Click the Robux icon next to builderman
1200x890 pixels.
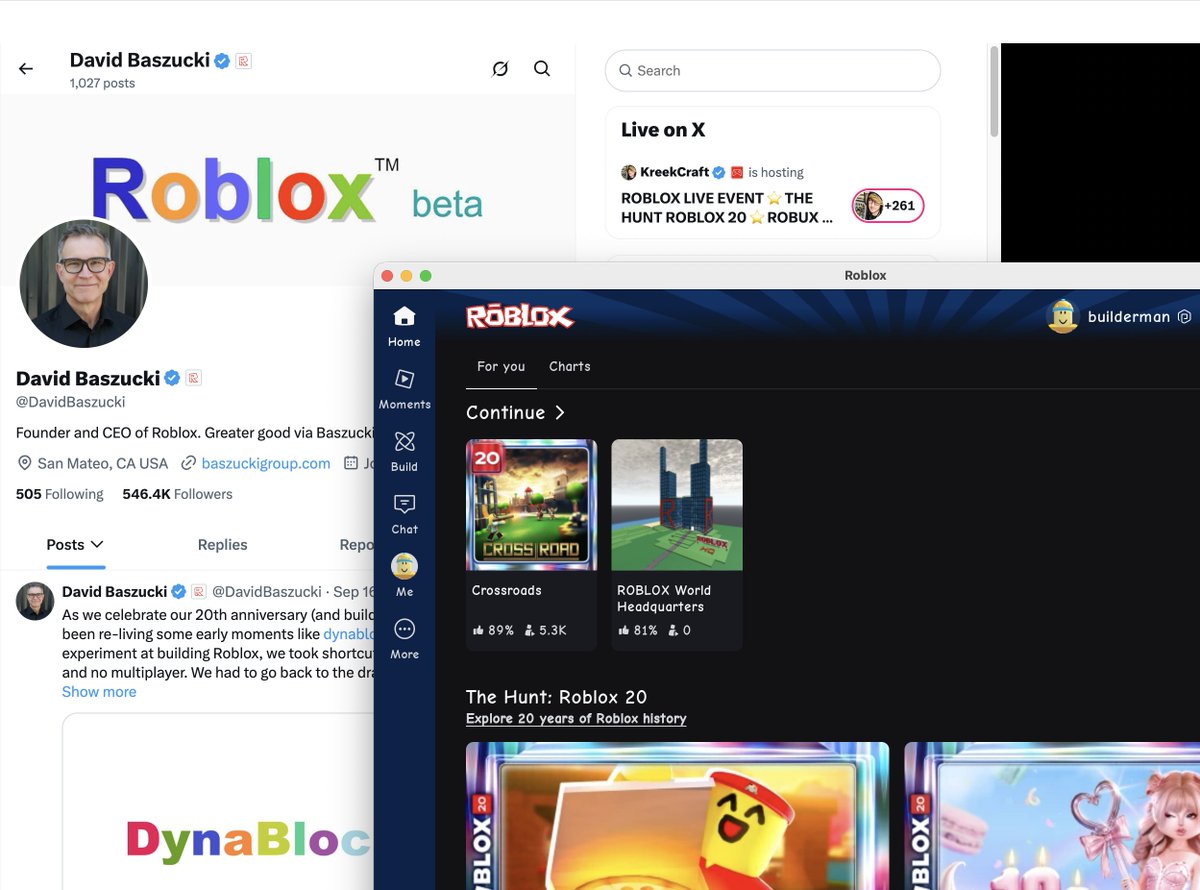pyautogui.click(x=1184, y=316)
